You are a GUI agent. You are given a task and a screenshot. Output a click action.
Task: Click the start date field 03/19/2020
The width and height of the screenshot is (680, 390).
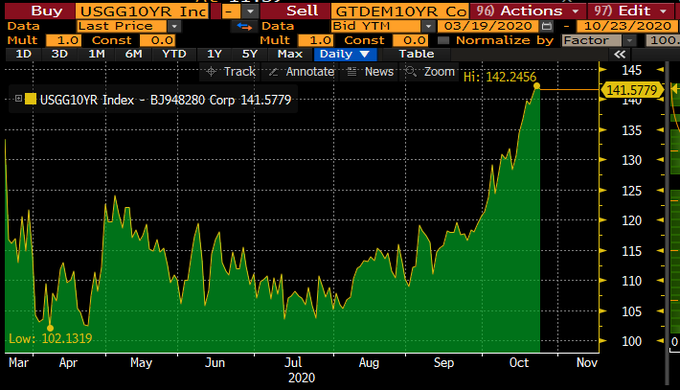click(x=489, y=26)
